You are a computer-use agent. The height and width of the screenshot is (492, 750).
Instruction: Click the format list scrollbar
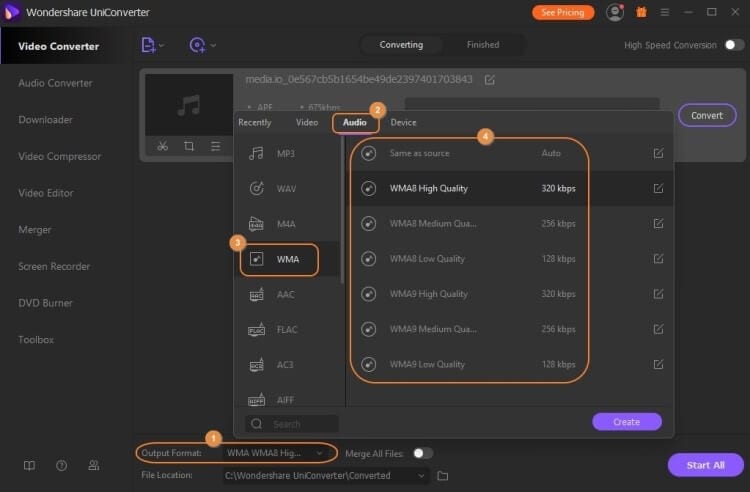click(x=342, y=210)
